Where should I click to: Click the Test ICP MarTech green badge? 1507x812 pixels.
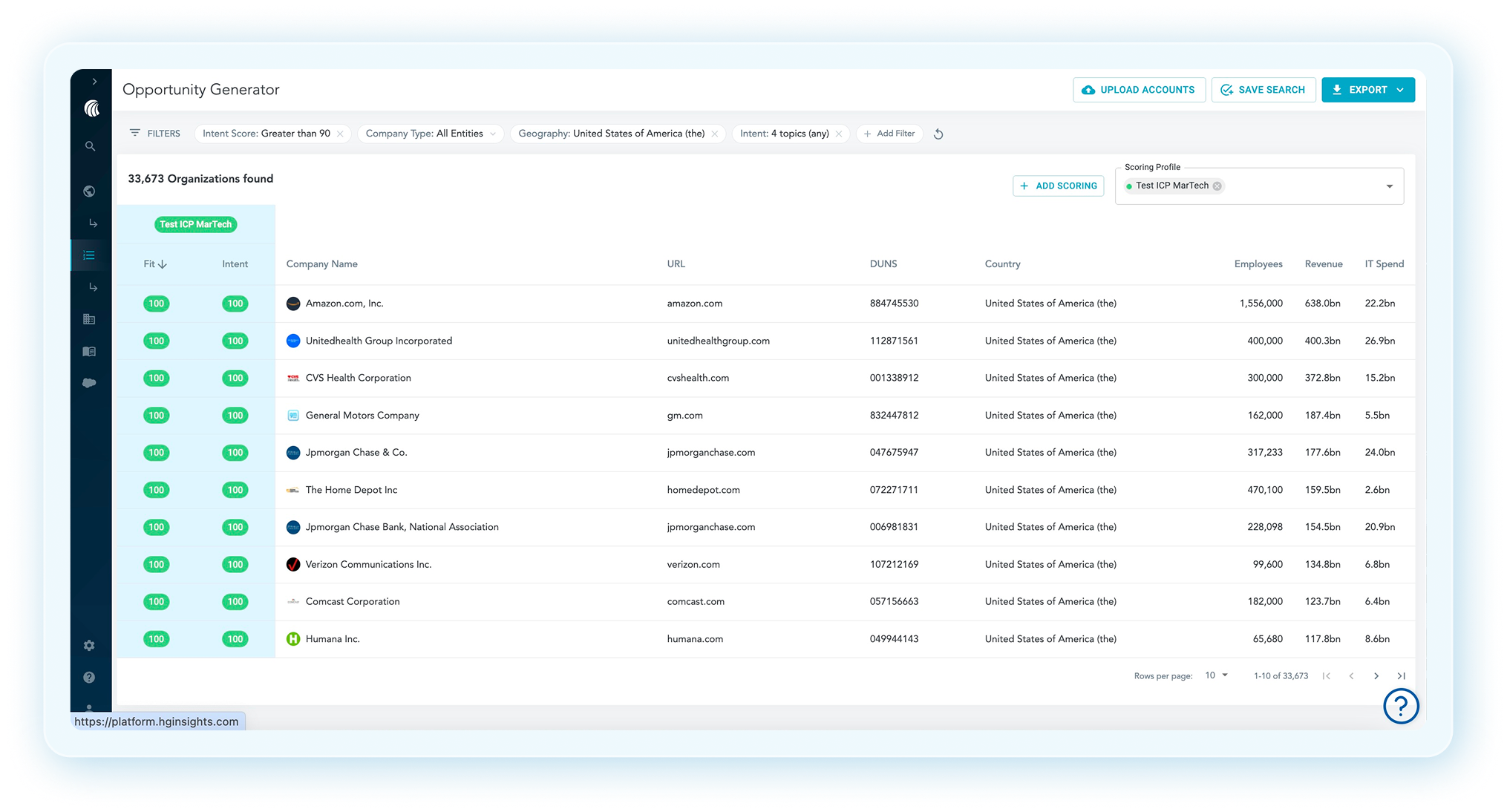(x=196, y=224)
